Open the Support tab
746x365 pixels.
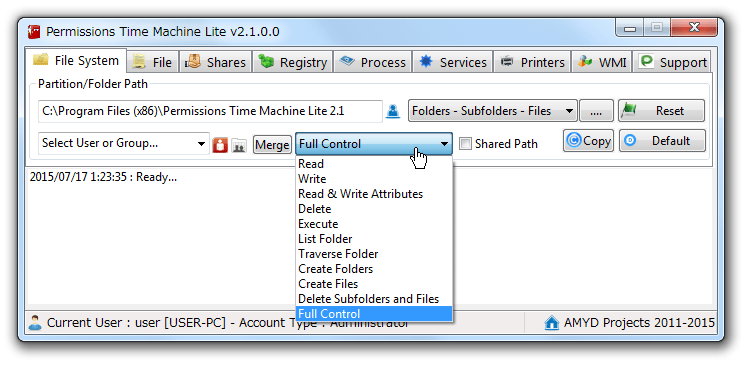(672, 62)
